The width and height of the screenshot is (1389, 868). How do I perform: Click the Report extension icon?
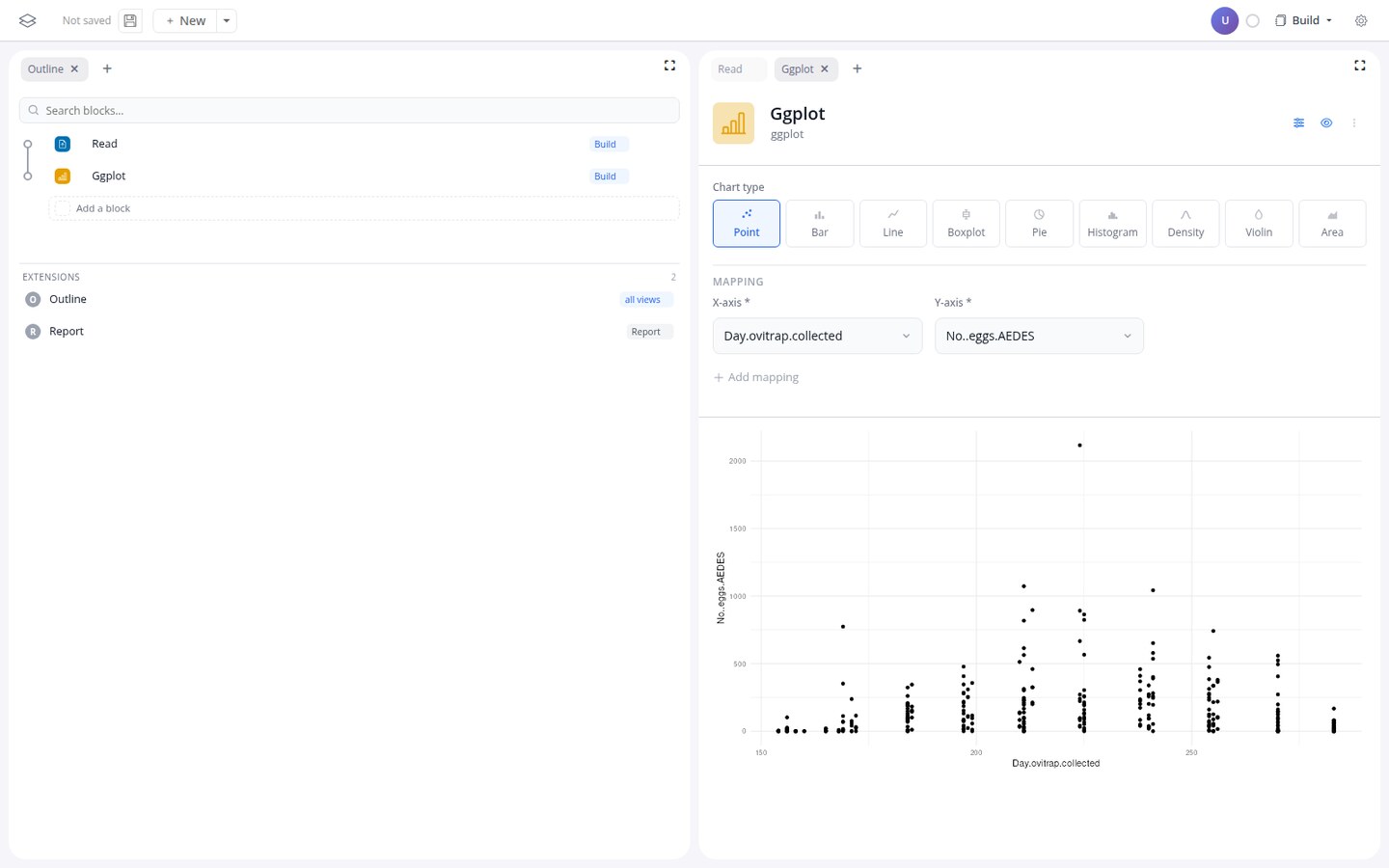coord(33,331)
